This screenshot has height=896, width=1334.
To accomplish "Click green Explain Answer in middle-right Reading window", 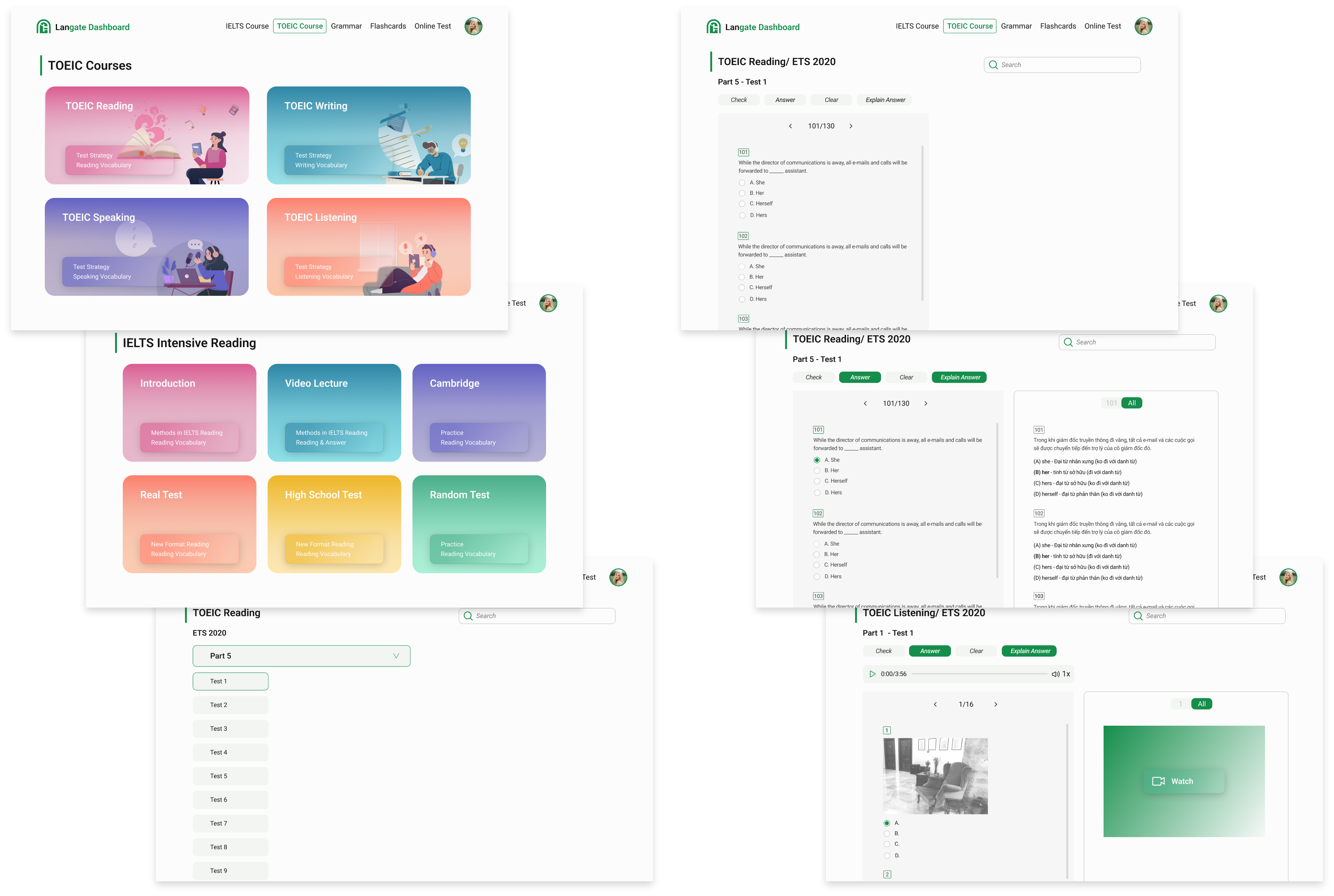I will (959, 377).
